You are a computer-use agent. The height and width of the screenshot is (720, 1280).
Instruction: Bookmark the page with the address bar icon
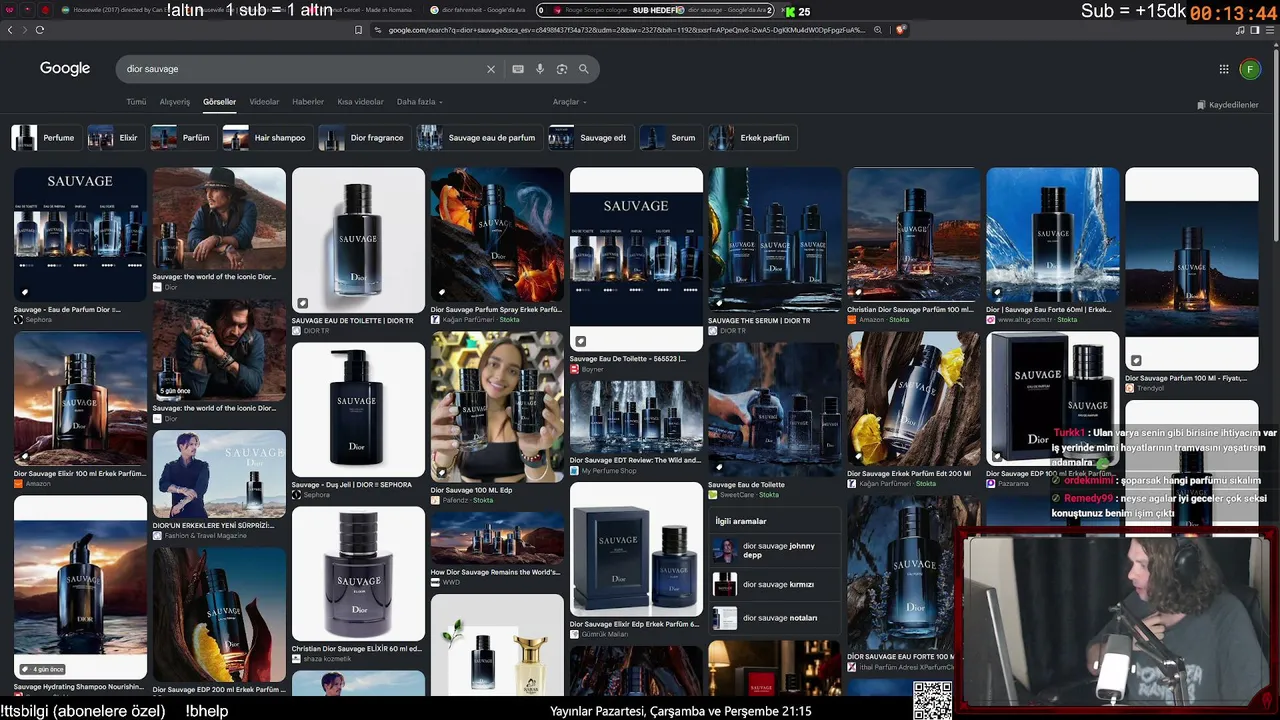(x=358, y=30)
